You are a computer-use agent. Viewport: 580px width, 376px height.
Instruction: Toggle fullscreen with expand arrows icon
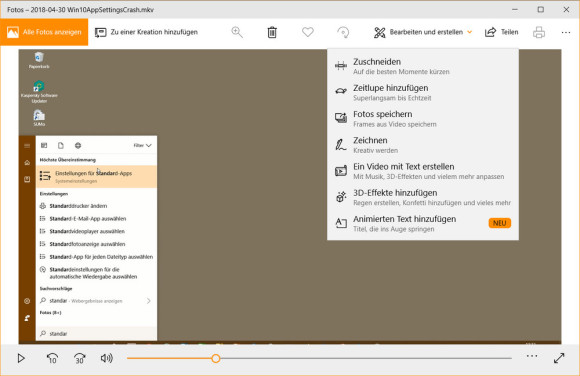tap(559, 358)
